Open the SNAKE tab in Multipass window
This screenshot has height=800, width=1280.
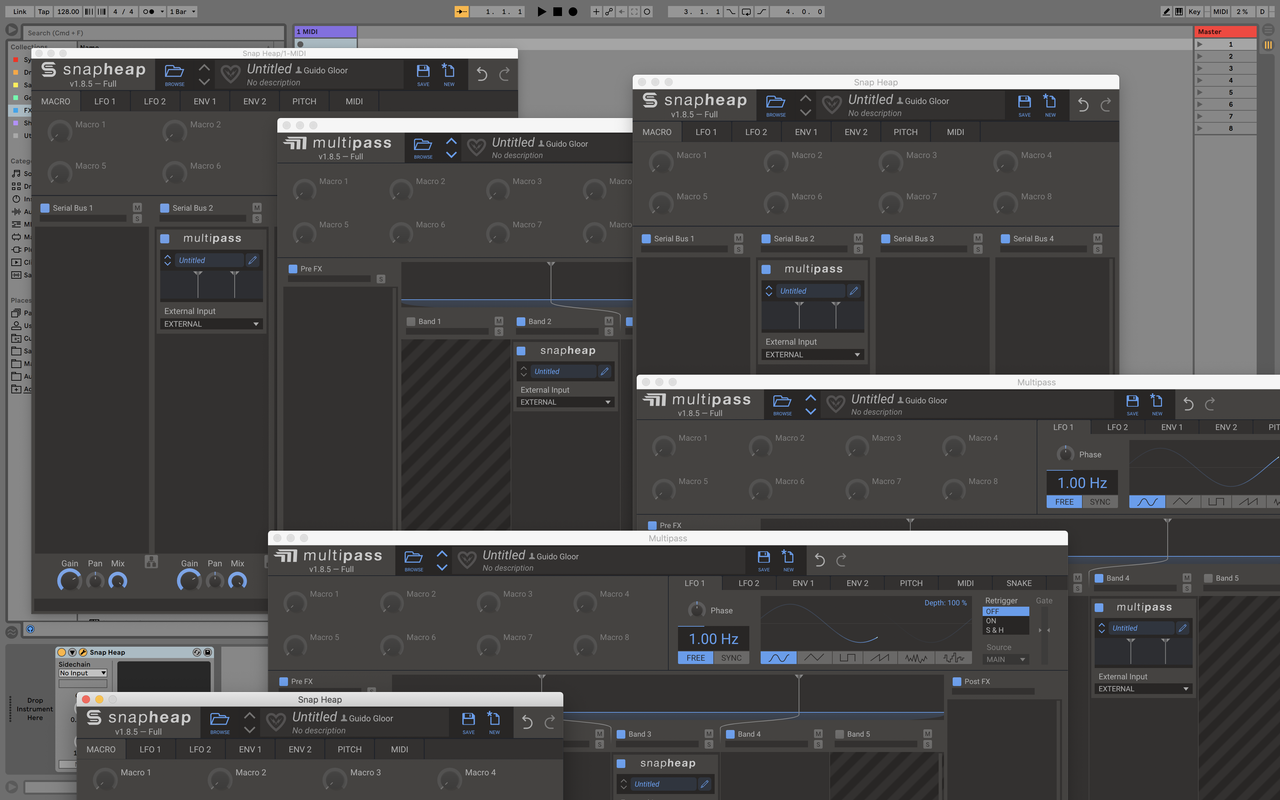click(1019, 583)
